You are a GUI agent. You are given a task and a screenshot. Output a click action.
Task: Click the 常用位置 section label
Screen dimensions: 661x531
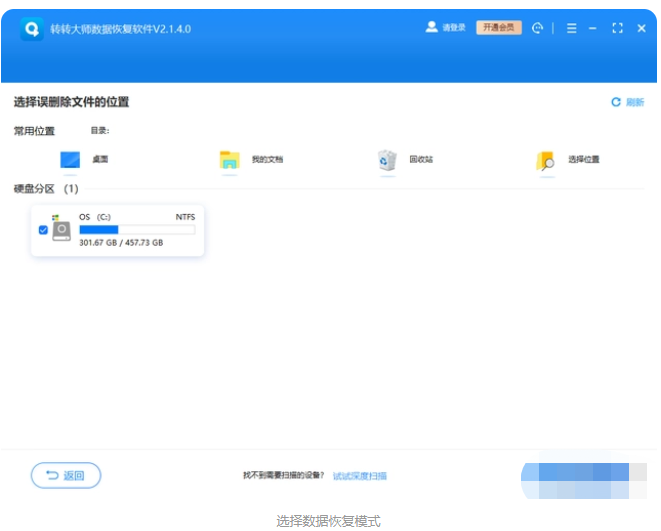[34, 131]
